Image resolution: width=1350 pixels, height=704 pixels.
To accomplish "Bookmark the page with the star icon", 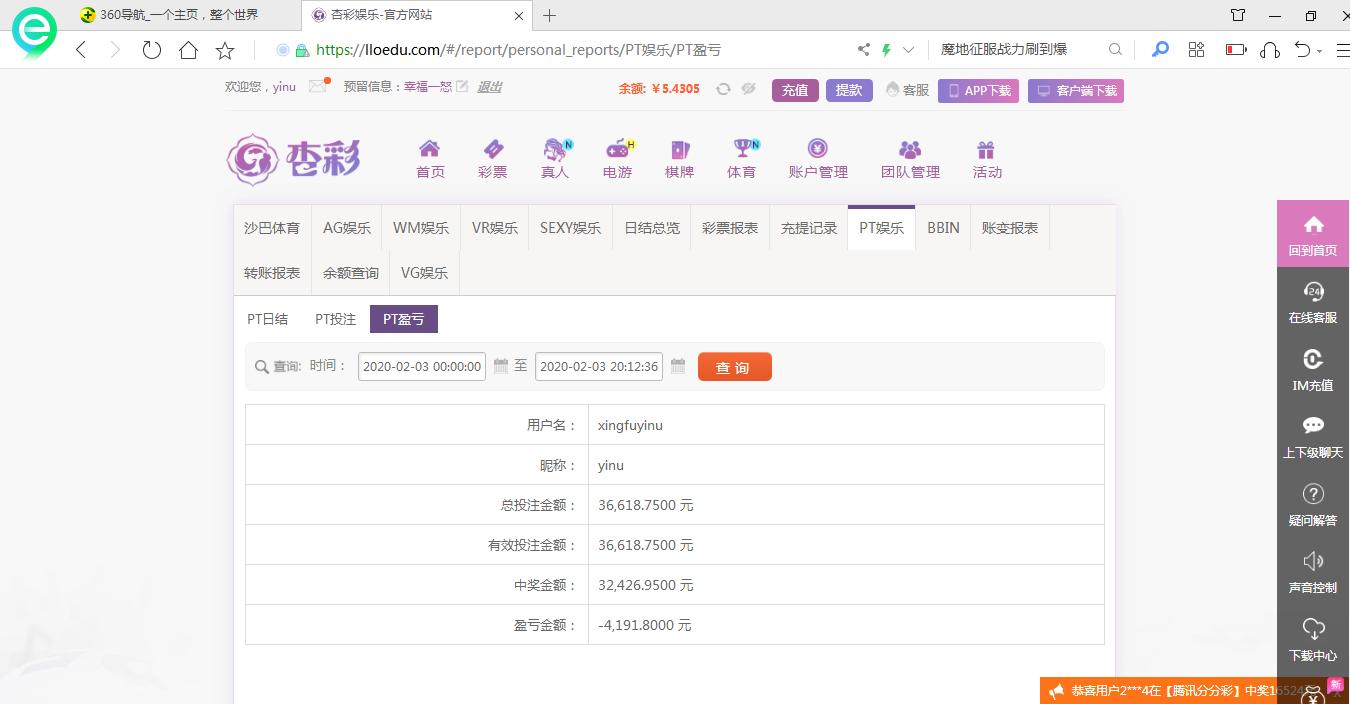I will point(225,50).
